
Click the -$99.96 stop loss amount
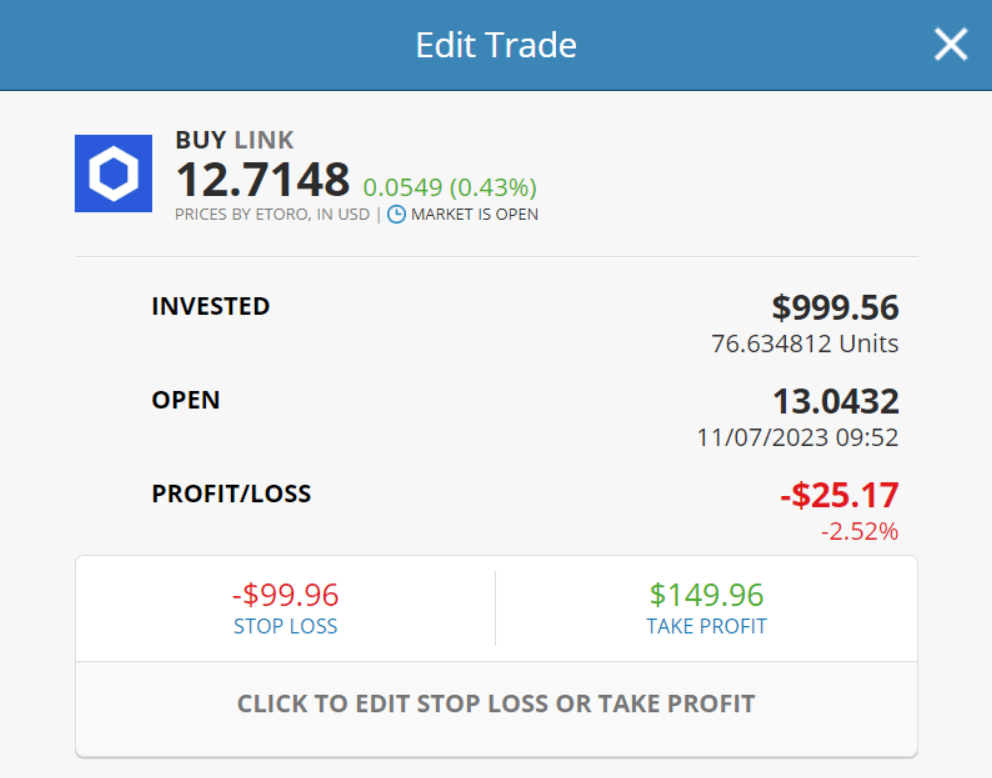click(x=285, y=595)
